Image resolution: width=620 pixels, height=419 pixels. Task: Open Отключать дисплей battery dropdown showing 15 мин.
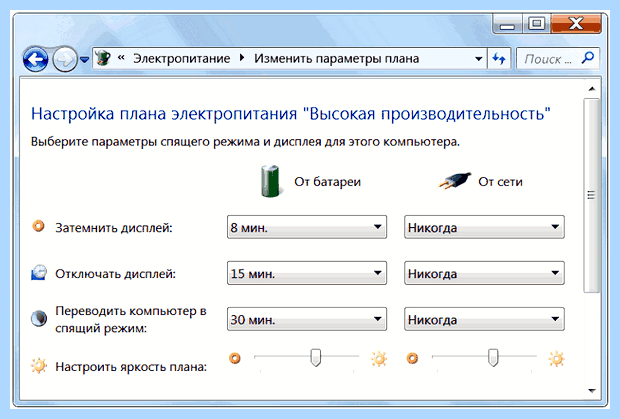307,273
